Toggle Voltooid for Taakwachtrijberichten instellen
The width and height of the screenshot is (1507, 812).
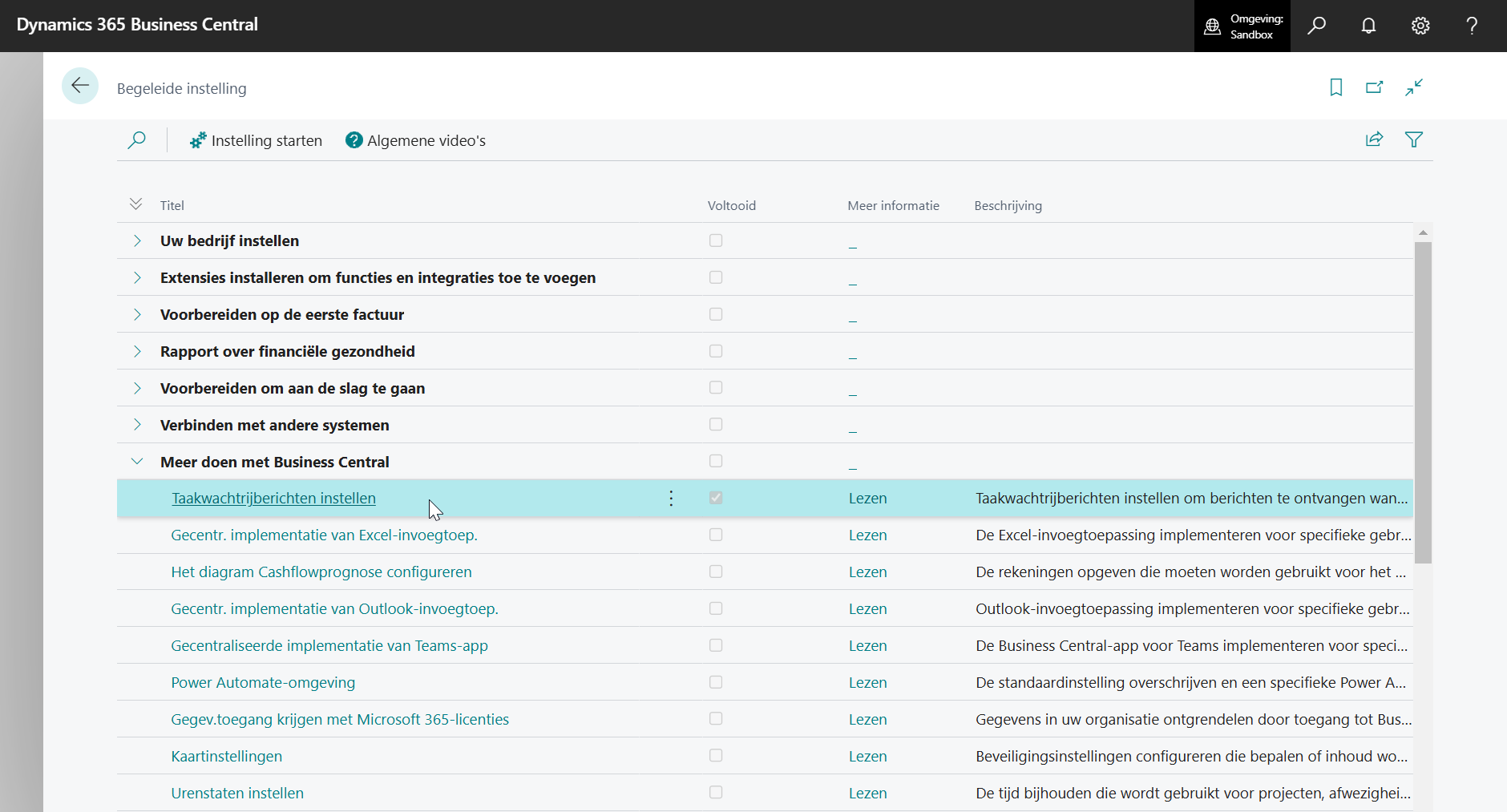(x=716, y=498)
